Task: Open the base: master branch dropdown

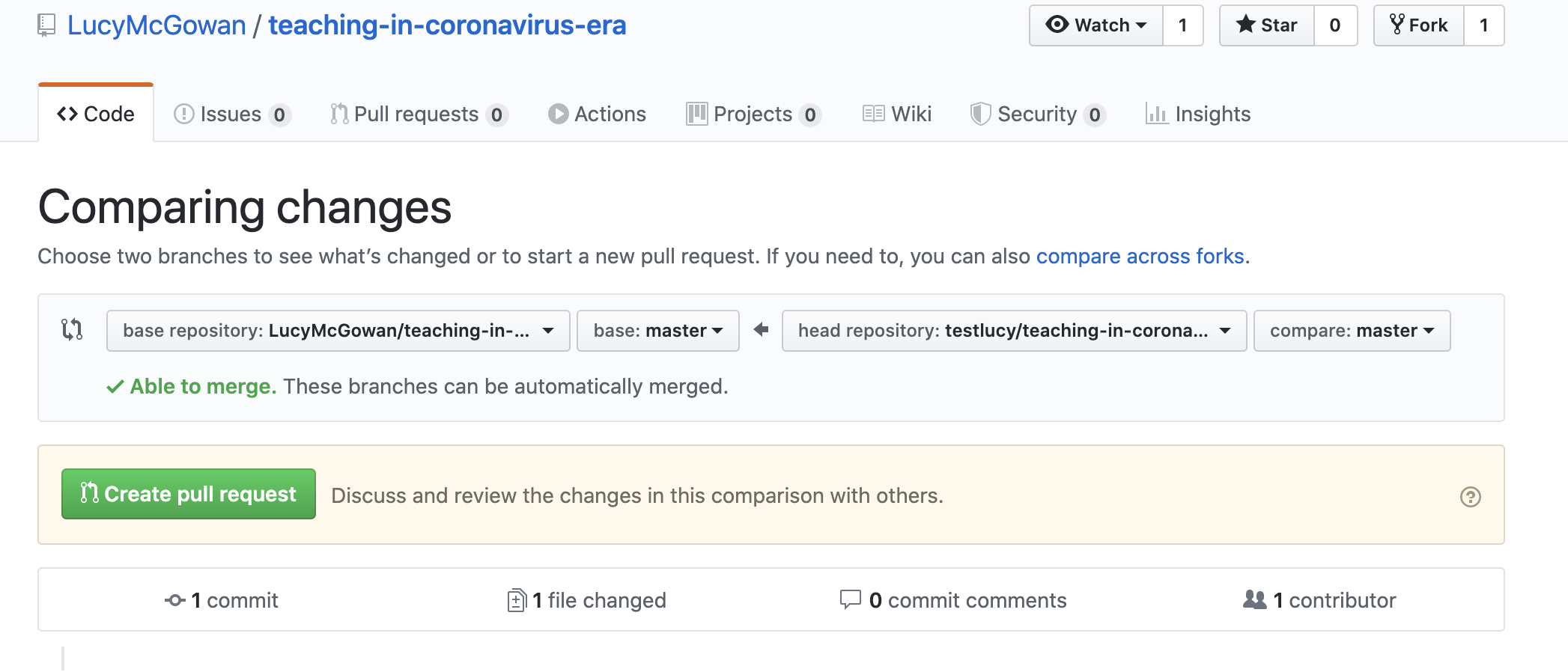Action: pos(657,331)
